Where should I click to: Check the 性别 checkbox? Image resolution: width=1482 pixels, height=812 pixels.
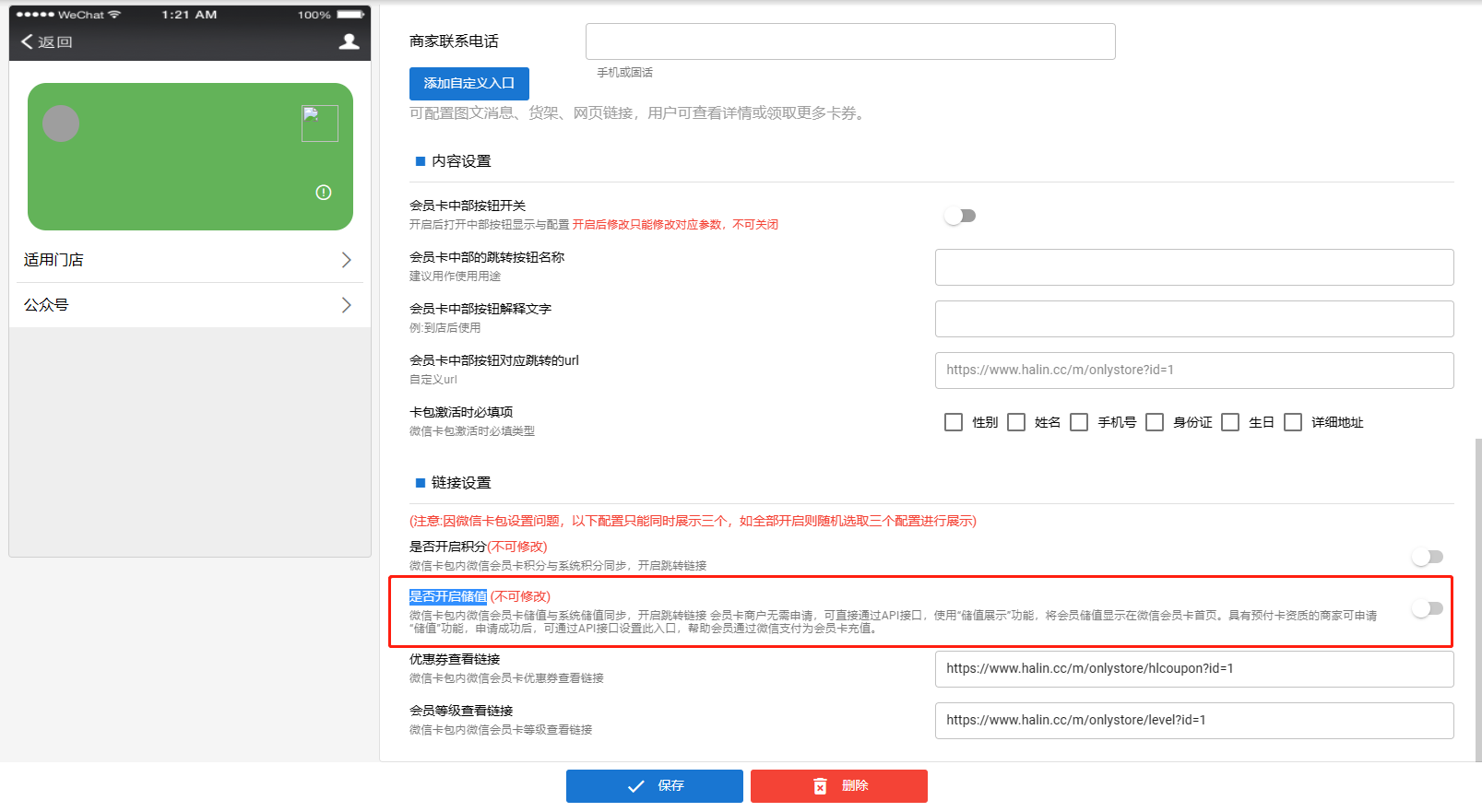[x=954, y=422]
